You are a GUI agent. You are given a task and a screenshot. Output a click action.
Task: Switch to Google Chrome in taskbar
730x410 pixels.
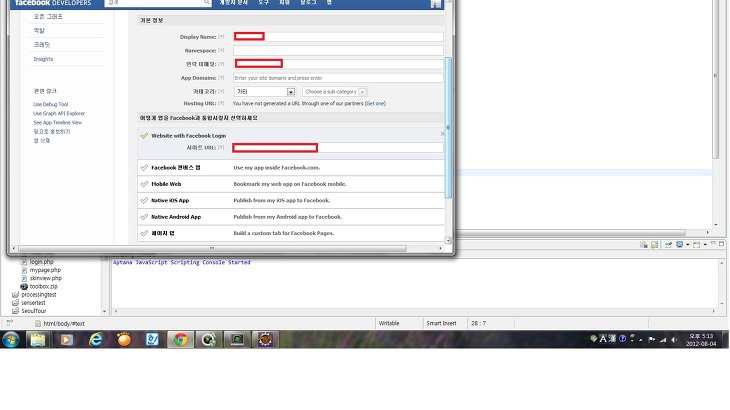pyautogui.click(x=181, y=340)
